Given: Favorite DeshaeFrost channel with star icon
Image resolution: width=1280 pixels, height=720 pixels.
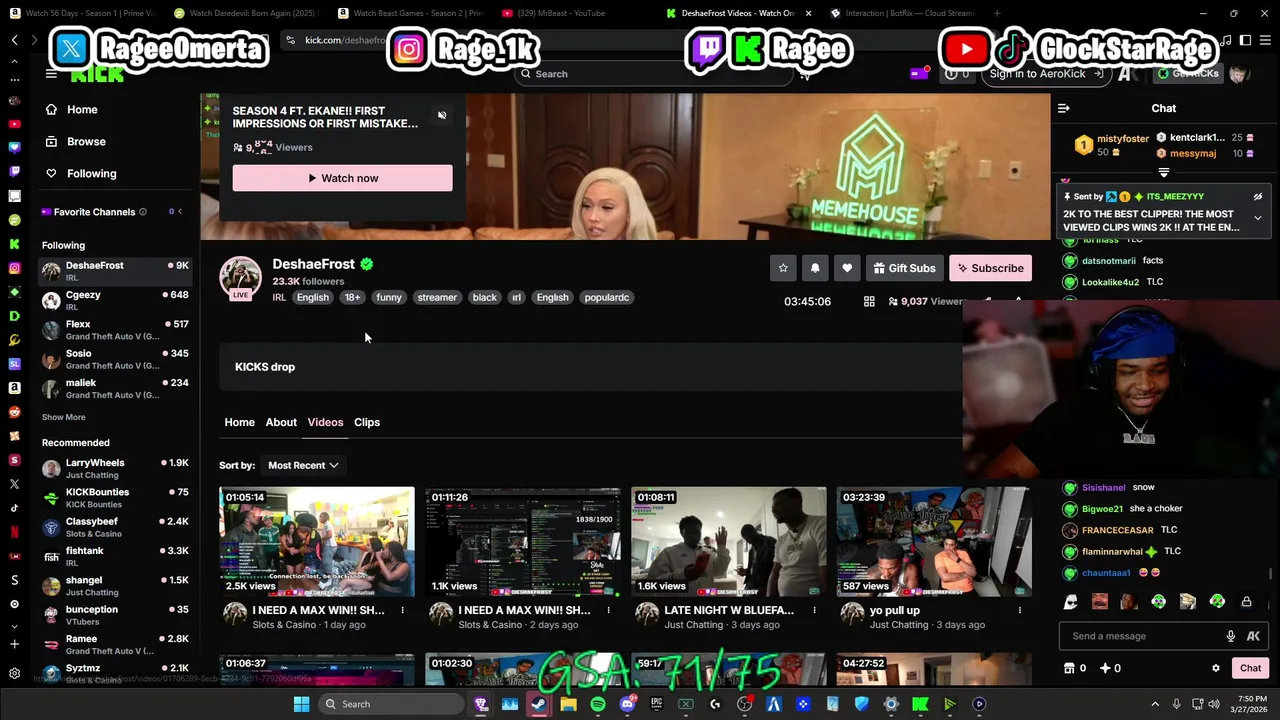Looking at the screenshot, I should coord(783,268).
